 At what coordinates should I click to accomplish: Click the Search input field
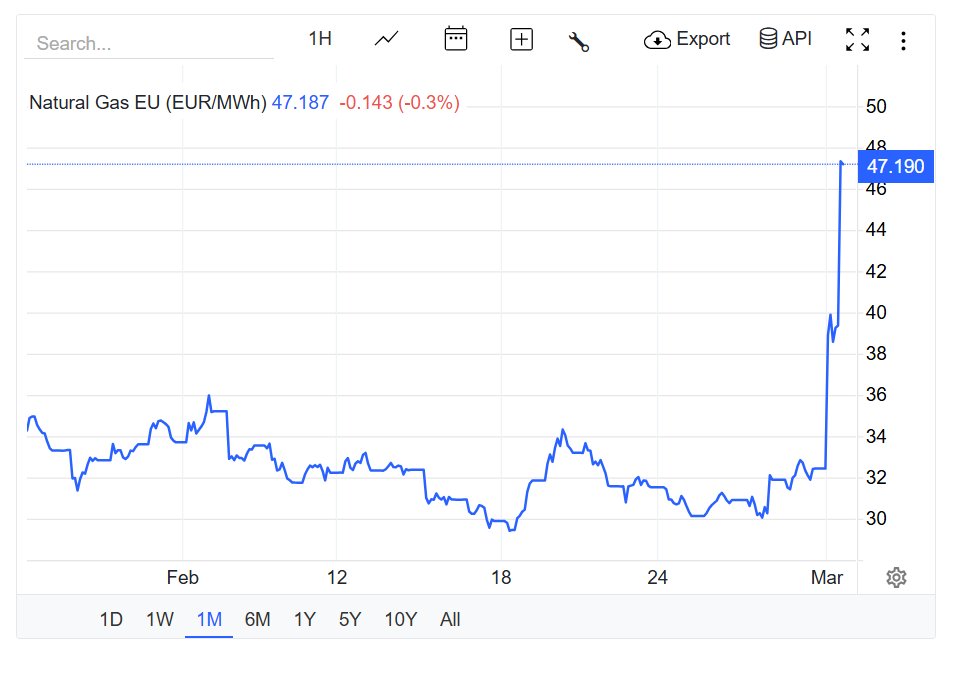(x=149, y=43)
